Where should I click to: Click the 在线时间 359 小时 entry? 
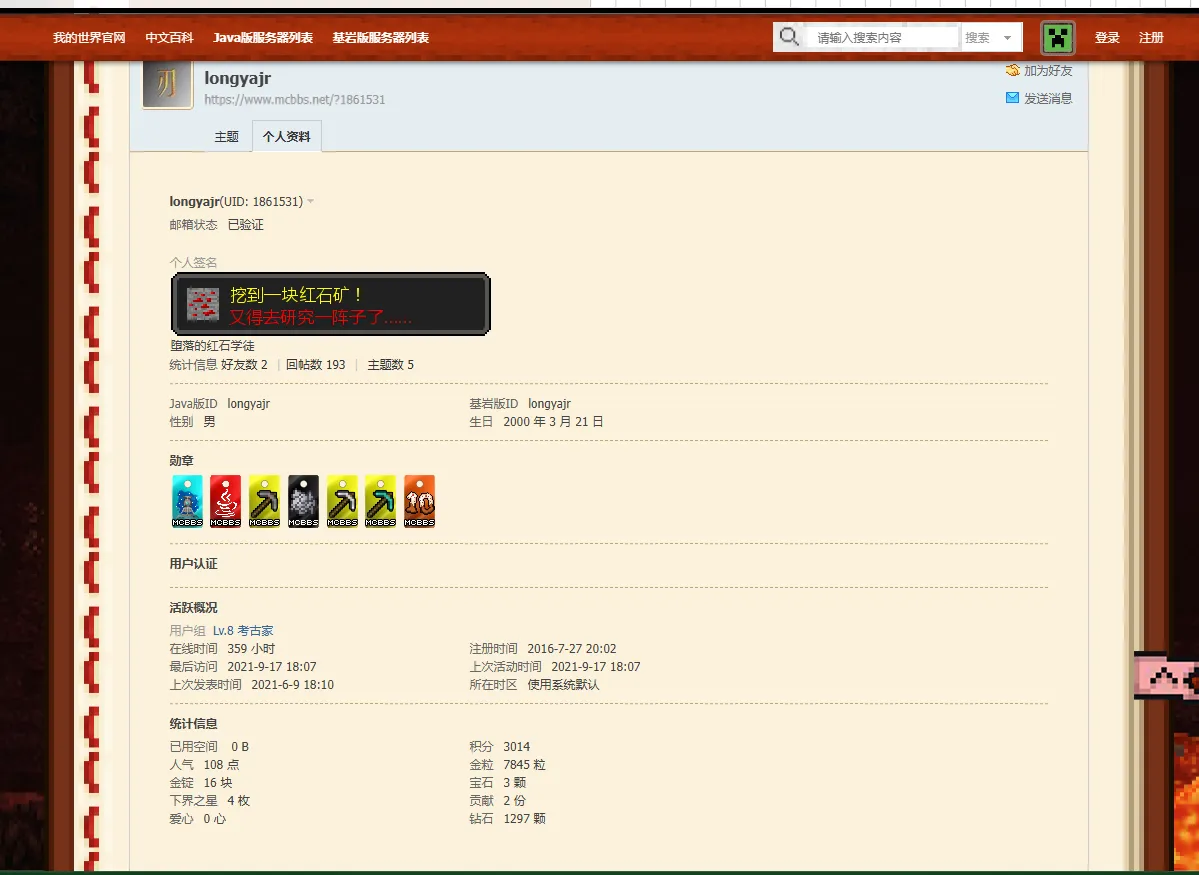[x=223, y=649]
